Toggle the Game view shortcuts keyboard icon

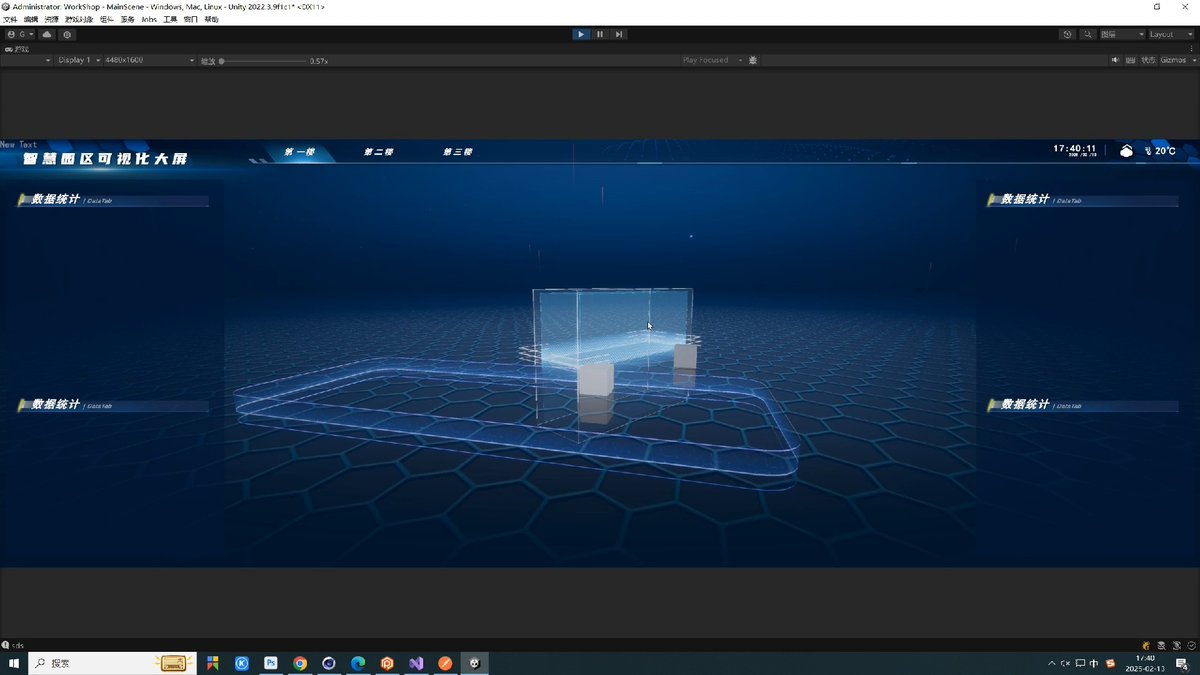[x=1133, y=60]
